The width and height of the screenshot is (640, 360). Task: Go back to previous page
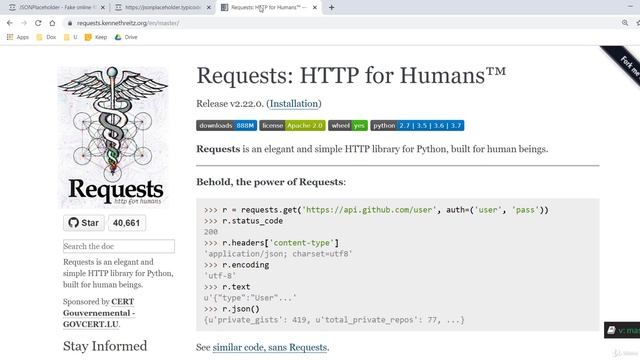click(x=10, y=23)
